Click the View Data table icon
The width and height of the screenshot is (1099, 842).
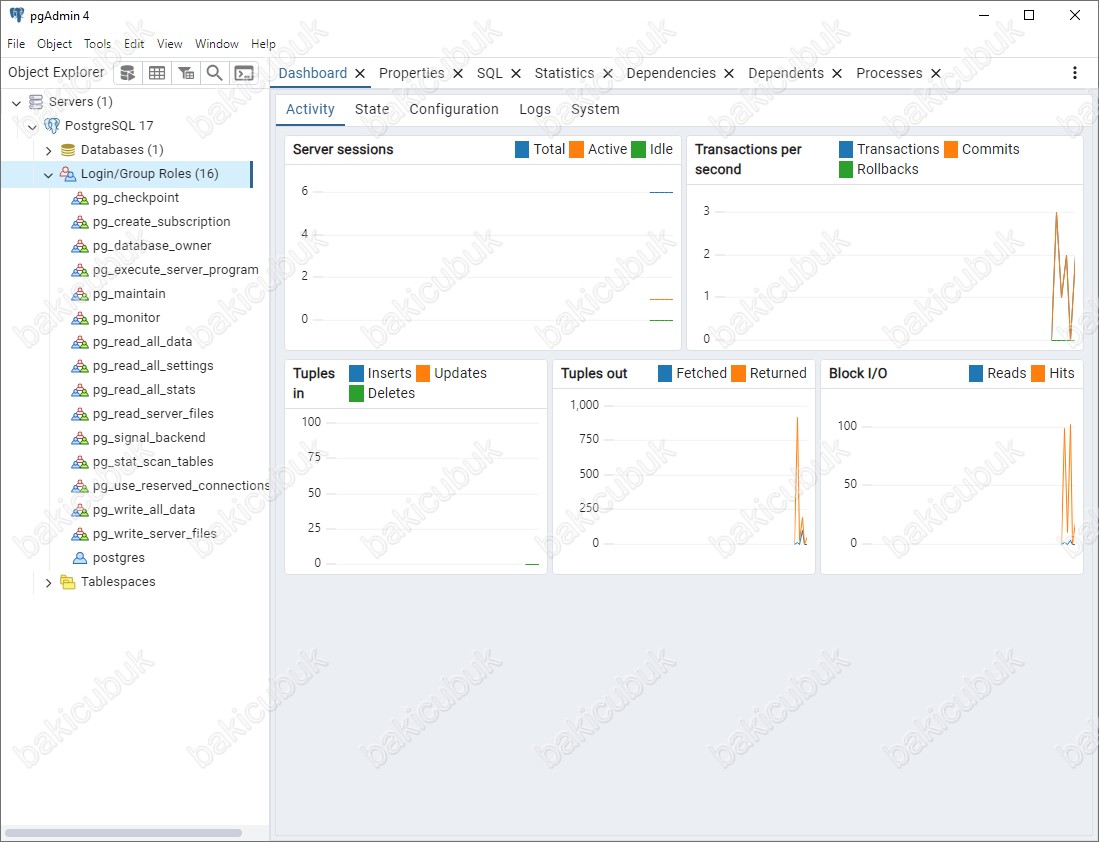157,73
